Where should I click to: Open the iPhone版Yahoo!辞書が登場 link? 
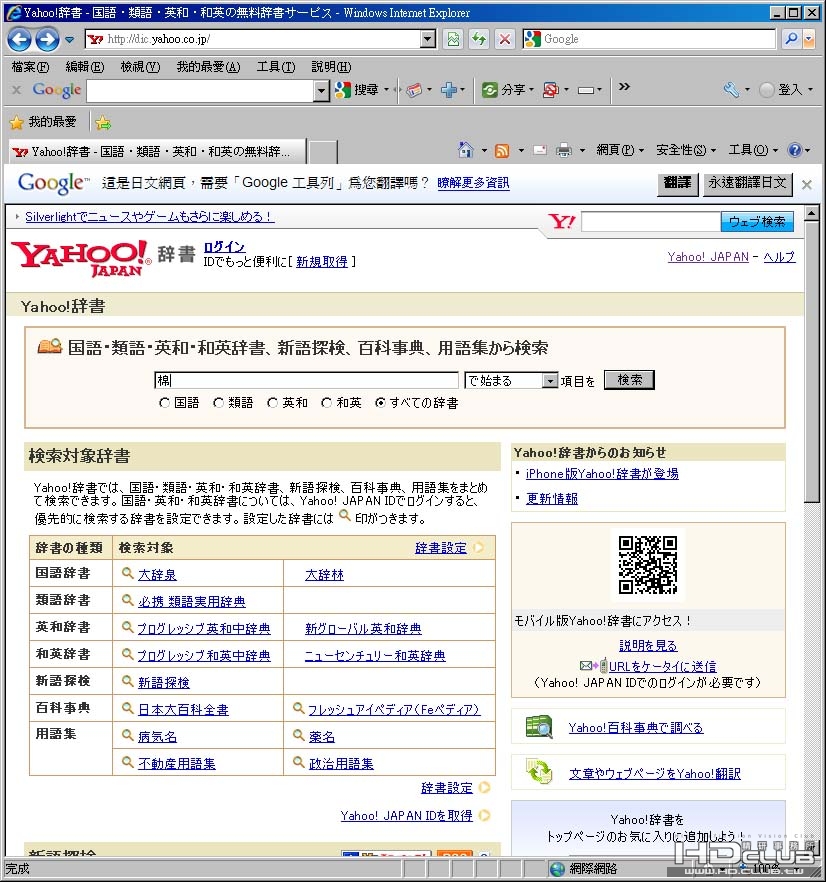tap(602, 474)
